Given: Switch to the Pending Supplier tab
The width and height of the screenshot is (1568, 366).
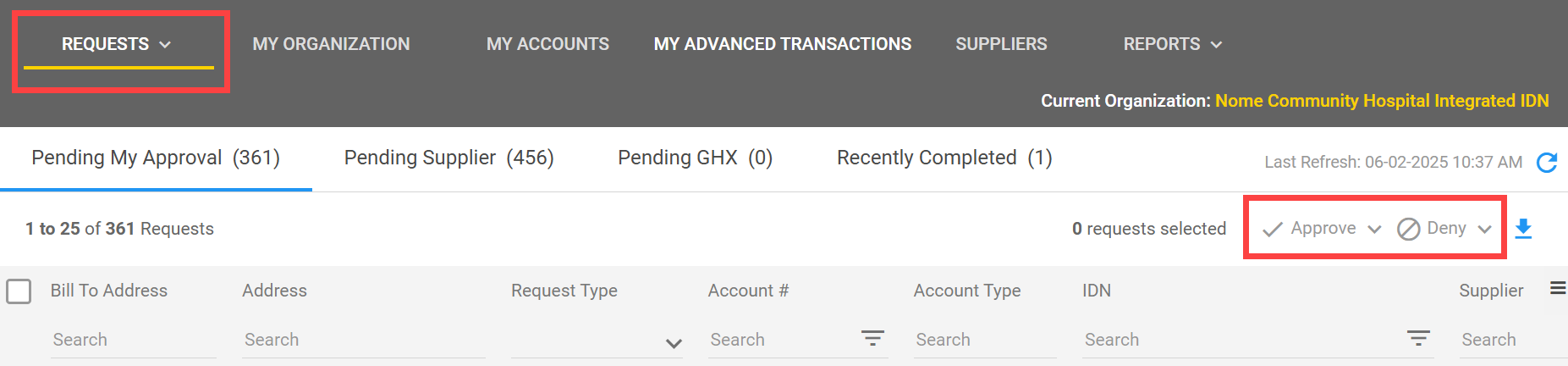Looking at the screenshot, I should tap(448, 158).
